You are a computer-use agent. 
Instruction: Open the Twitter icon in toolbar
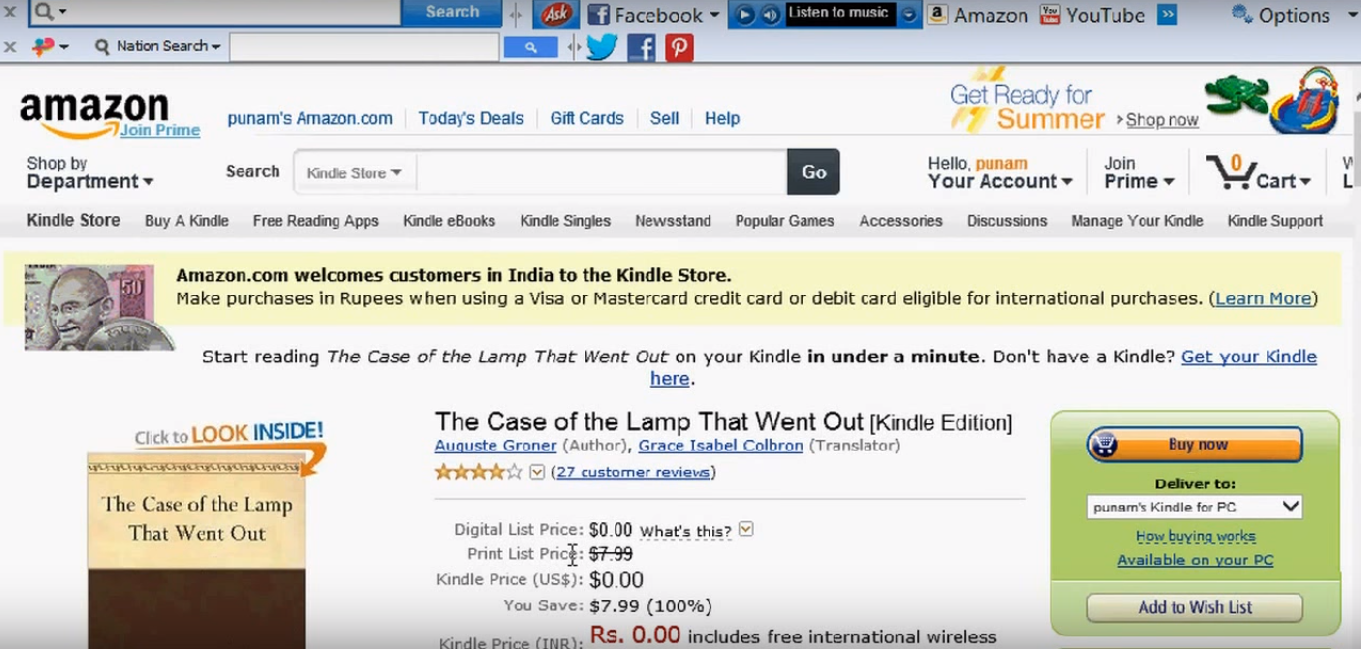click(601, 47)
